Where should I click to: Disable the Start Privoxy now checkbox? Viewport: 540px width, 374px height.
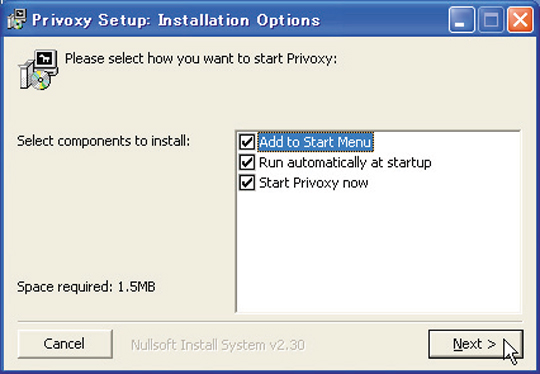tap(247, 183)
